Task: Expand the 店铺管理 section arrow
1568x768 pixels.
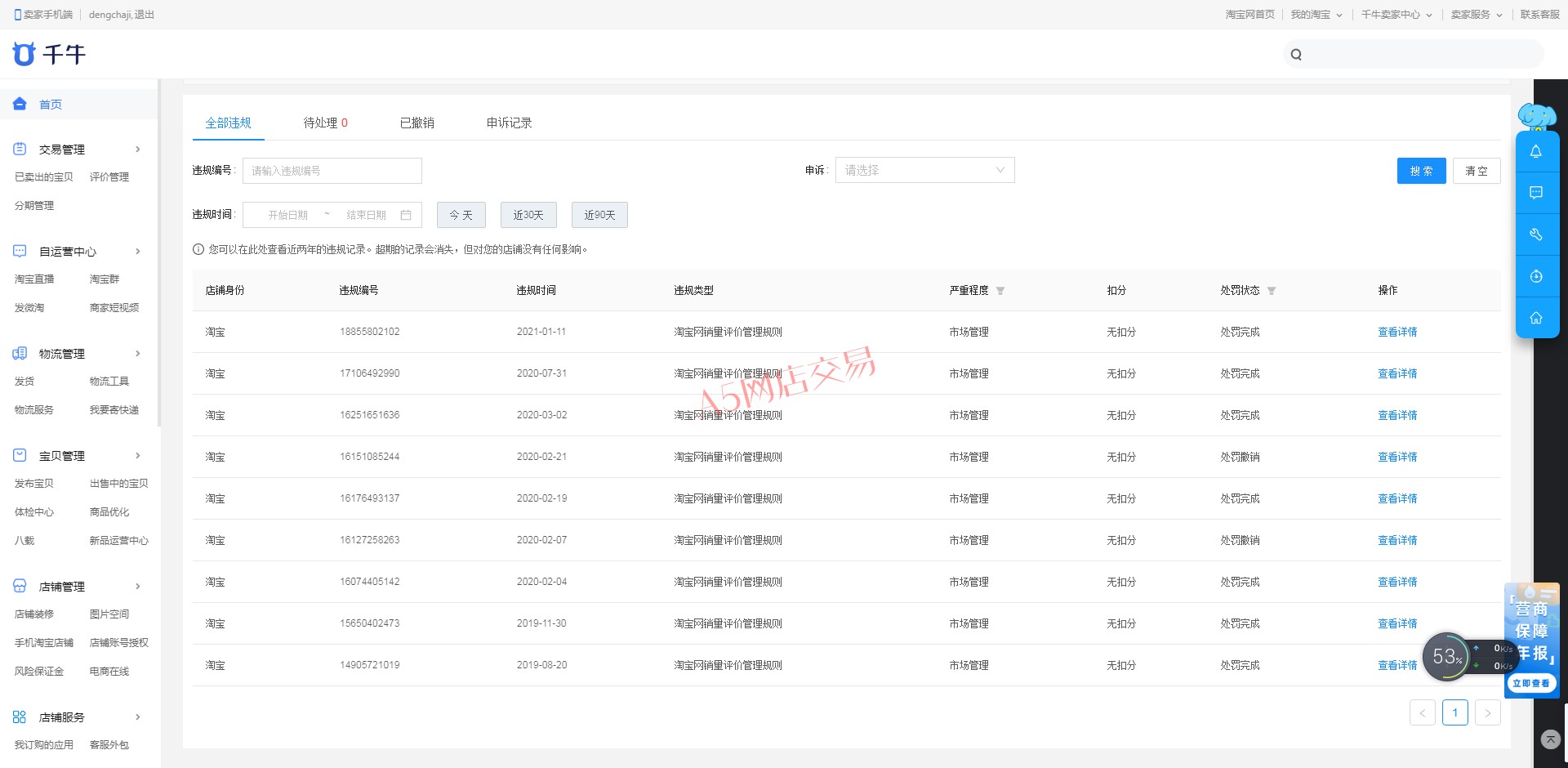Action: (138, 586)
